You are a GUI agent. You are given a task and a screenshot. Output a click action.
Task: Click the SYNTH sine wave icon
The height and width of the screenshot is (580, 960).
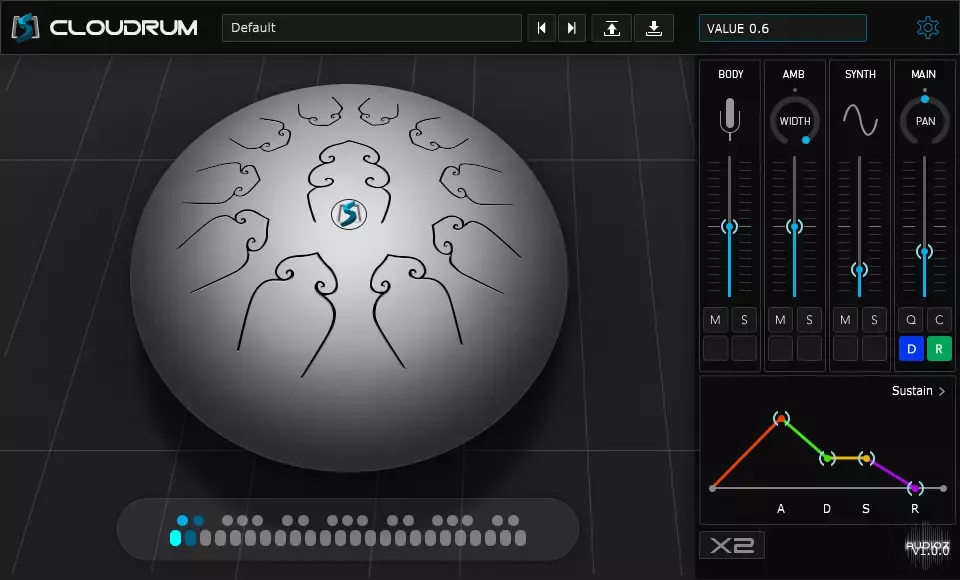860,119
